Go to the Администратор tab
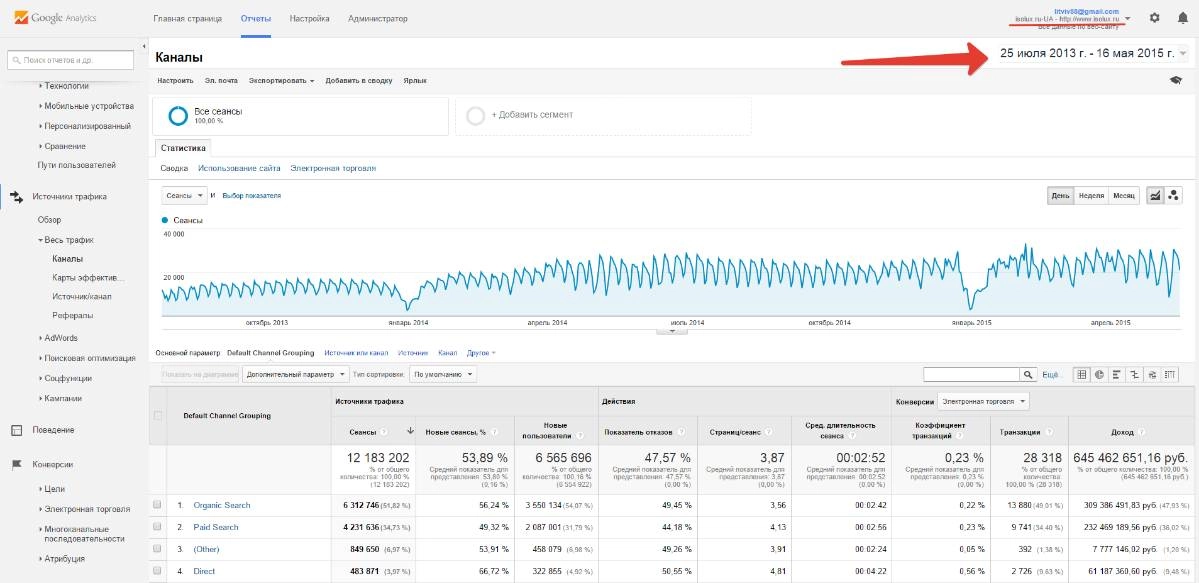This screenshot has width=1199, height=583. tap(377, 19)
